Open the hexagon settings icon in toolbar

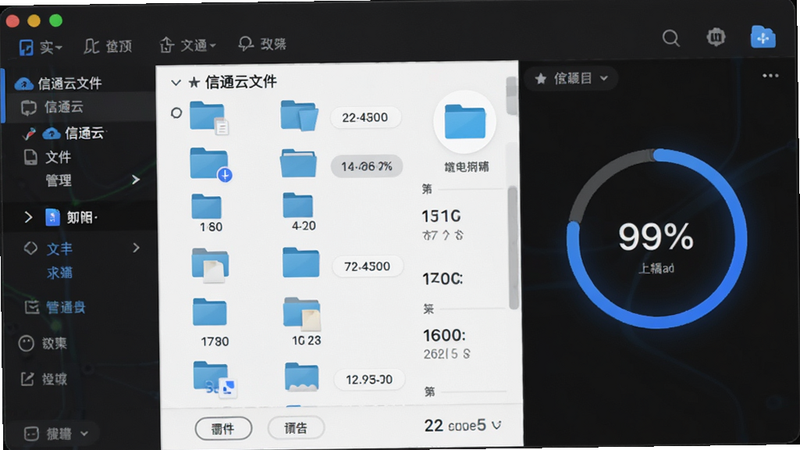pos(716,37)
